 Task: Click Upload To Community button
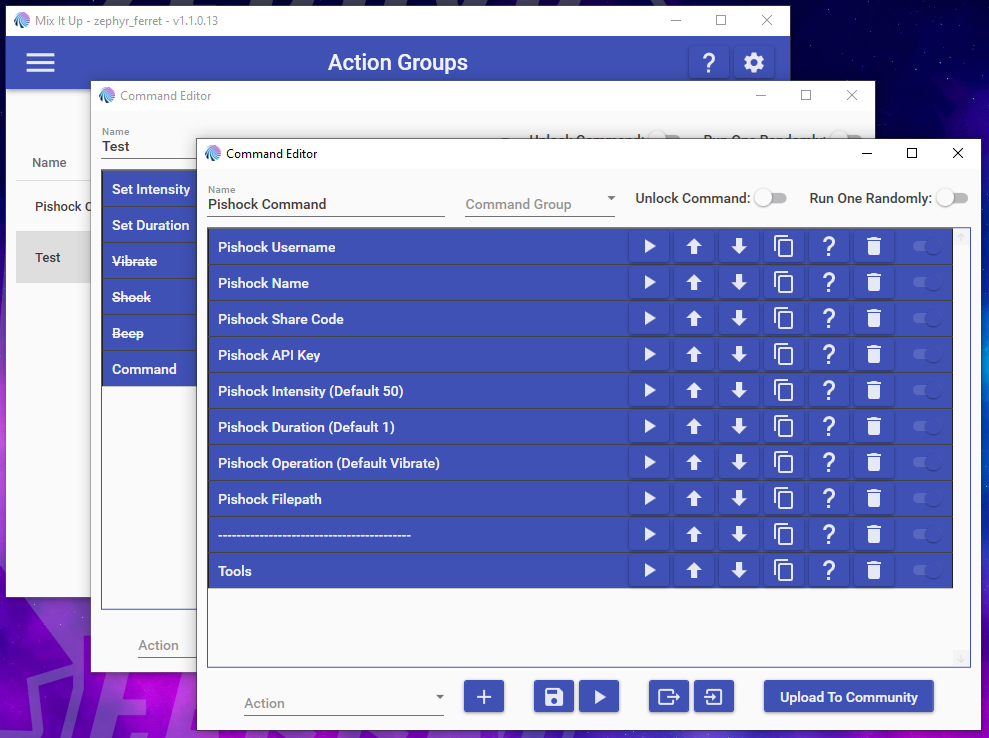(848, 696)
